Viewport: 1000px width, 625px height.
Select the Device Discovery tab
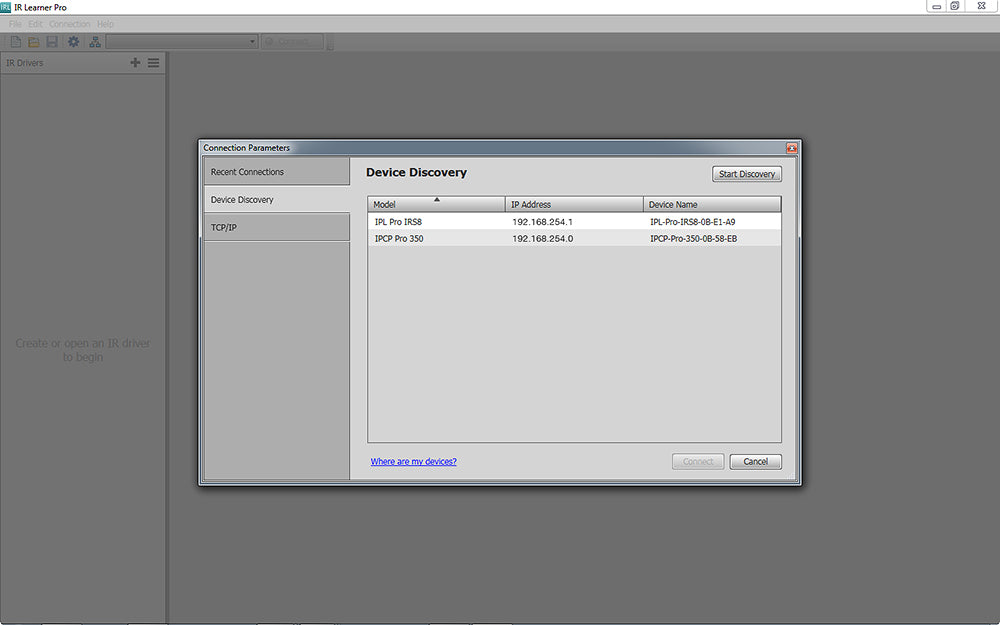(277, 200)
